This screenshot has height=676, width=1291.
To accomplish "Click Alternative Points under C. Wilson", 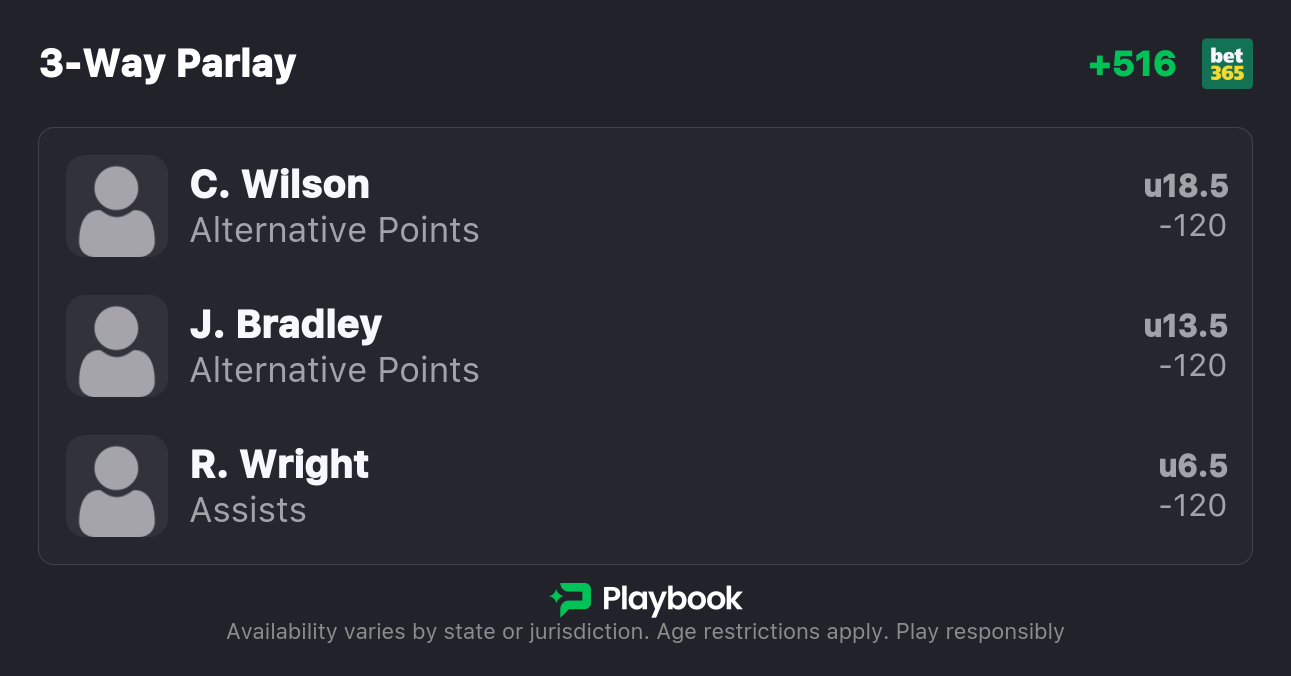I will pyautogui.click(x=335, y=230).
